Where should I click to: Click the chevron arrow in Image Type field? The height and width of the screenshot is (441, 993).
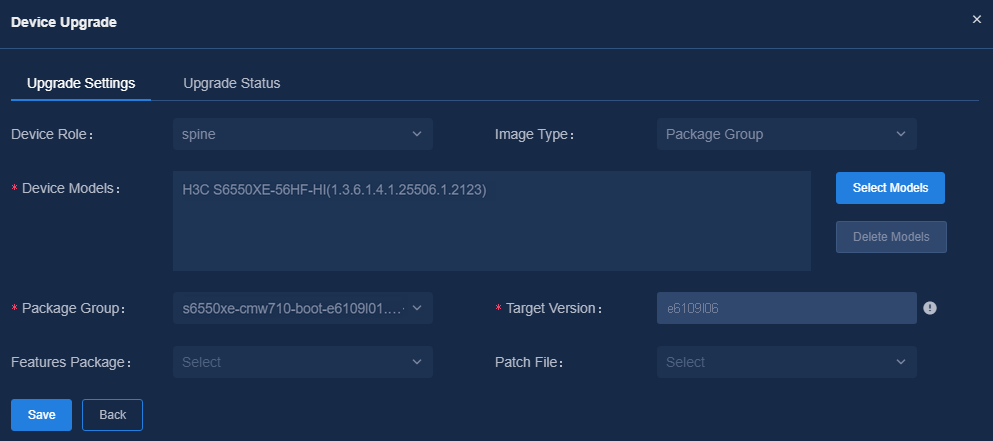point(901,134)
